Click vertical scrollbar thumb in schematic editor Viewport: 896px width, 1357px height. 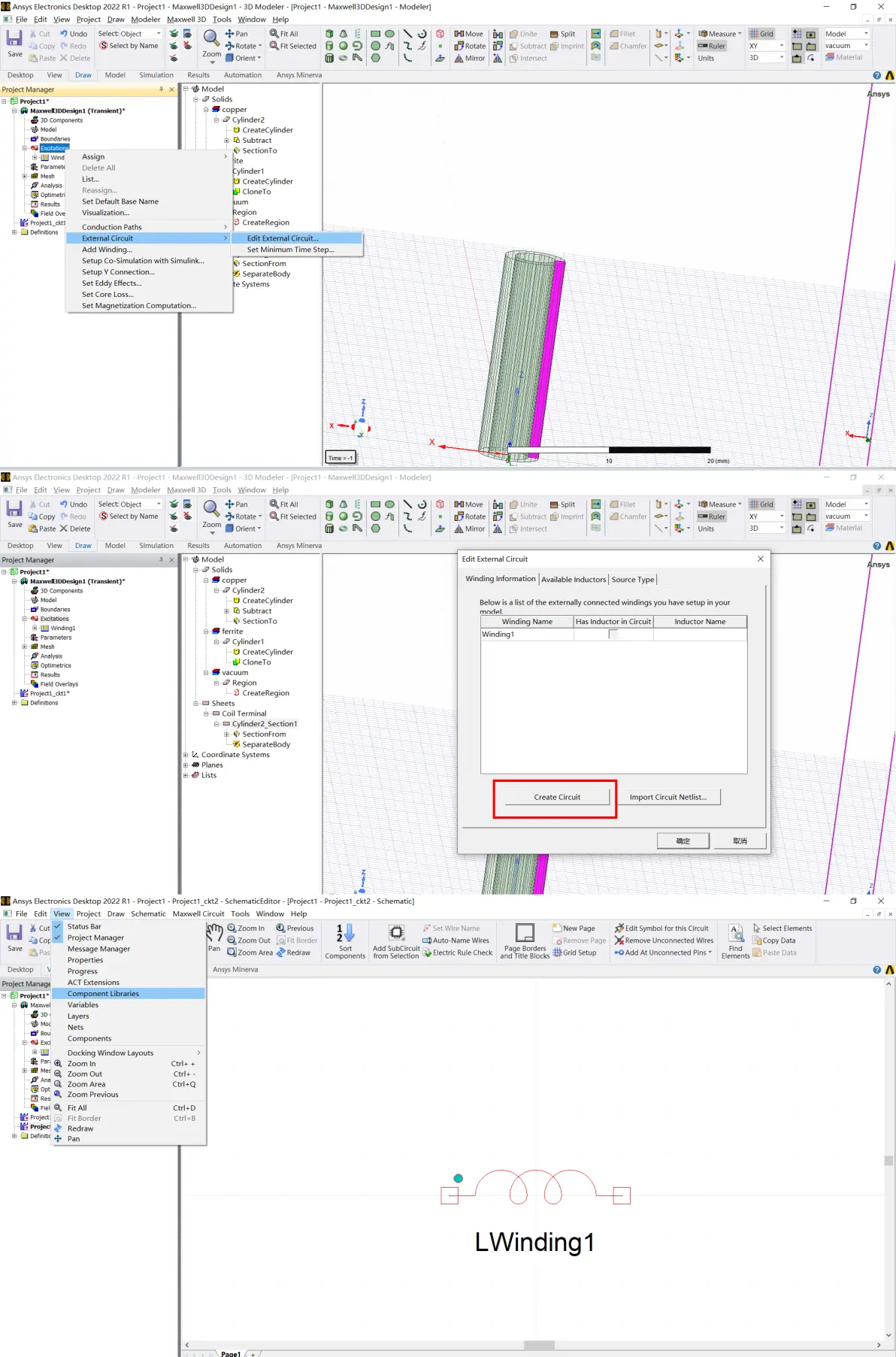click(888, 1161)
